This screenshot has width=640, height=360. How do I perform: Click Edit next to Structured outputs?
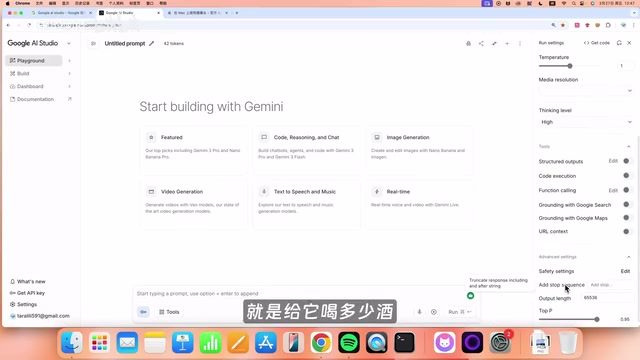613,161
